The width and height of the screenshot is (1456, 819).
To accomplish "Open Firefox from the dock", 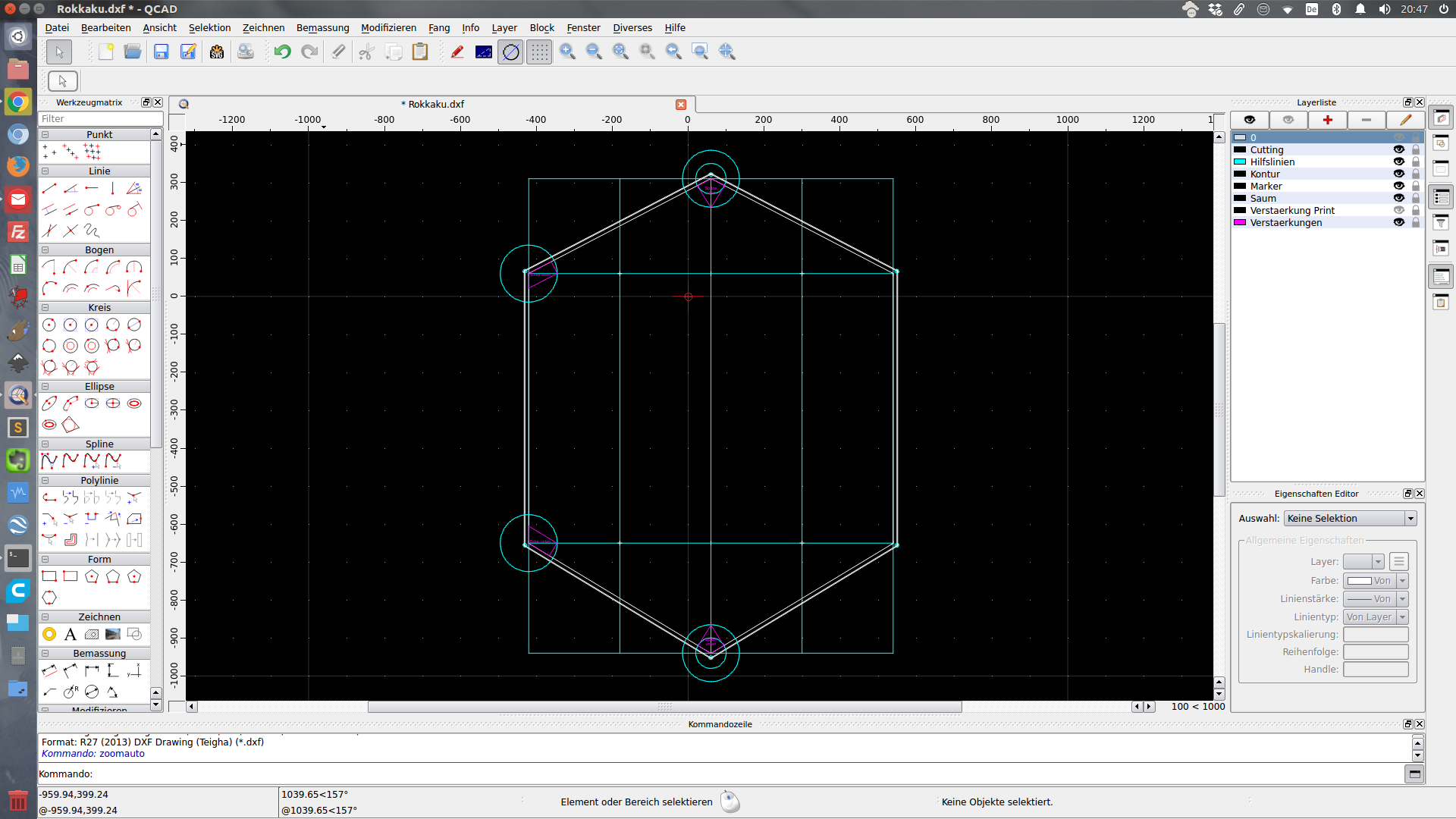I will (x=18, y=166).
